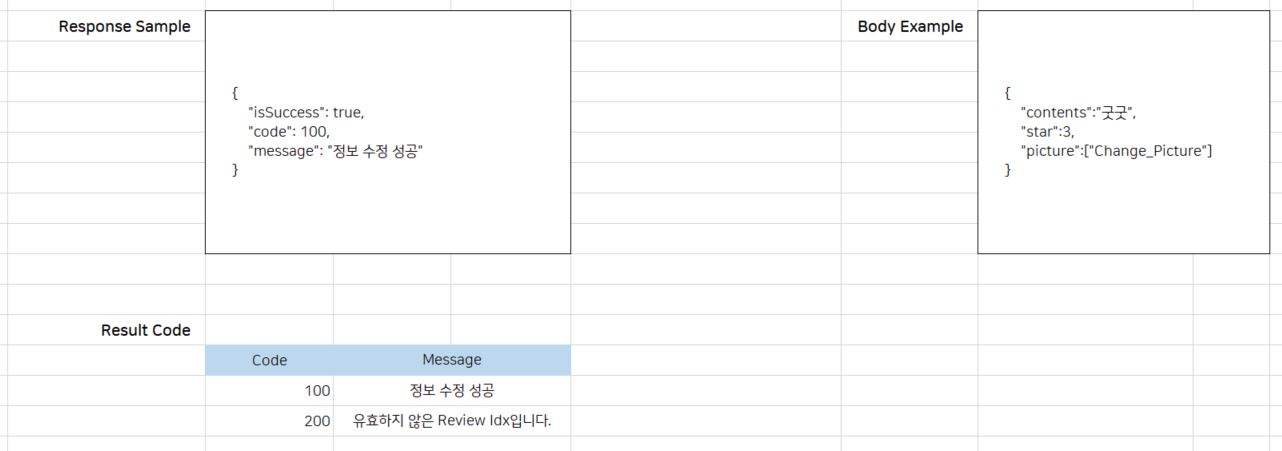The height and width of the screenshot is (451, 1282).
Task: Select the "Response Sample" label cell
Action: pyautogui.click(x=124, y=27)
